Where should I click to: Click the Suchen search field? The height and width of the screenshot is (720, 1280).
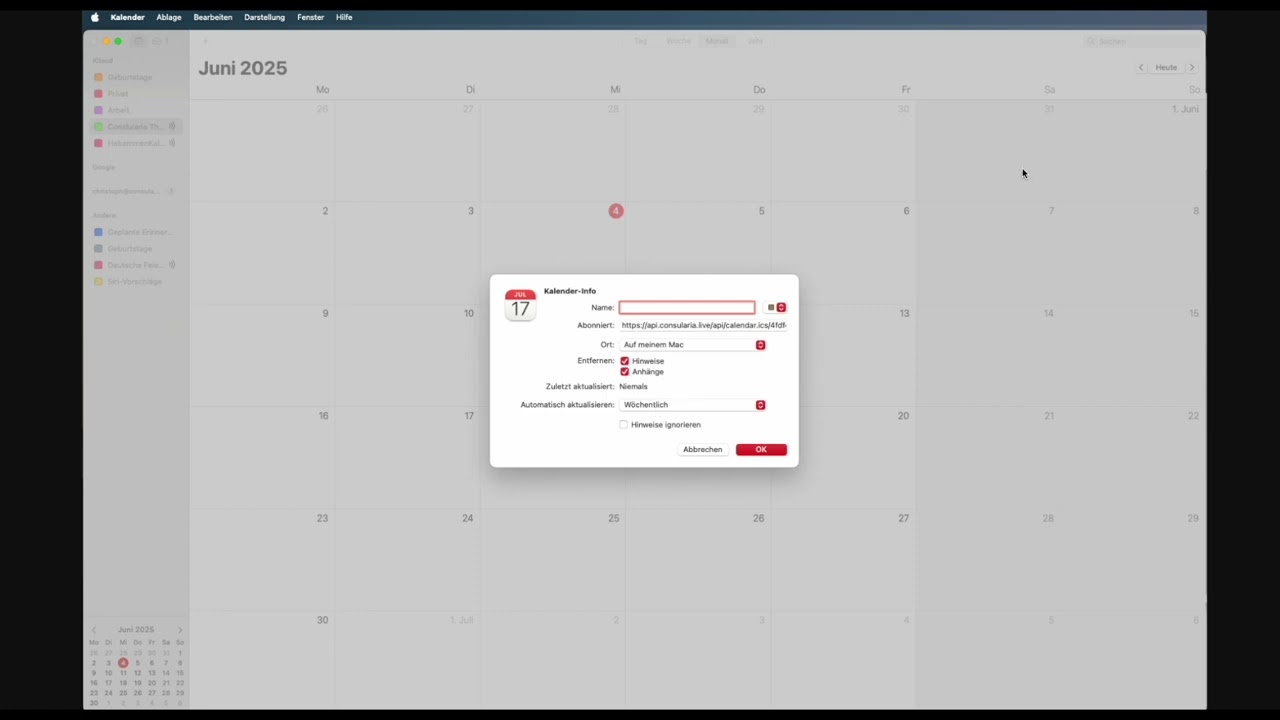click(x=1142, y=41)
